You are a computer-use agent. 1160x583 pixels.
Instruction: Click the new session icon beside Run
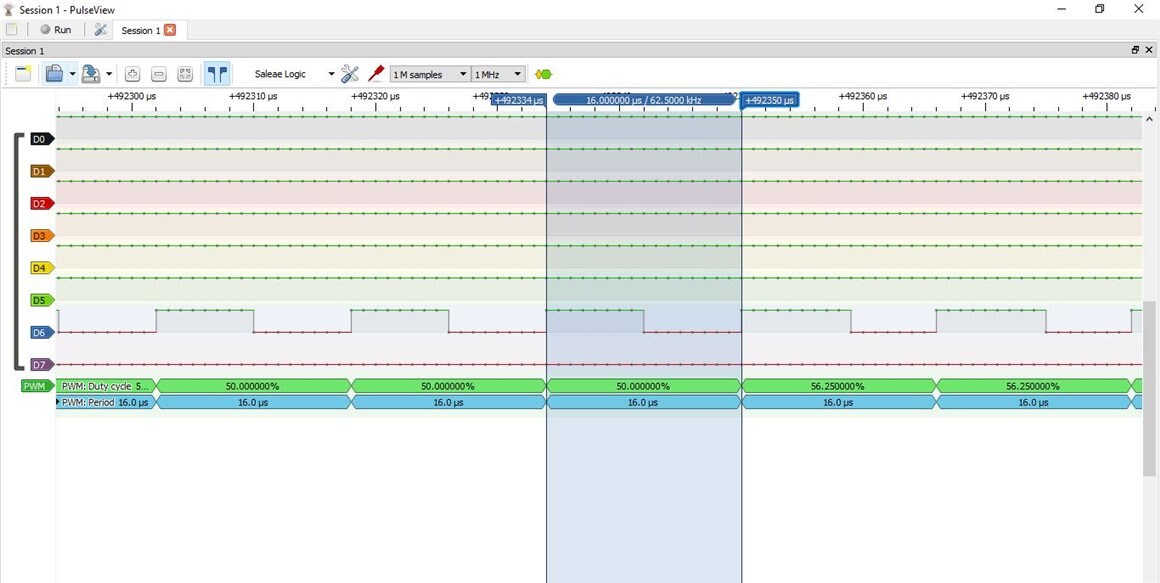[12, 30]
